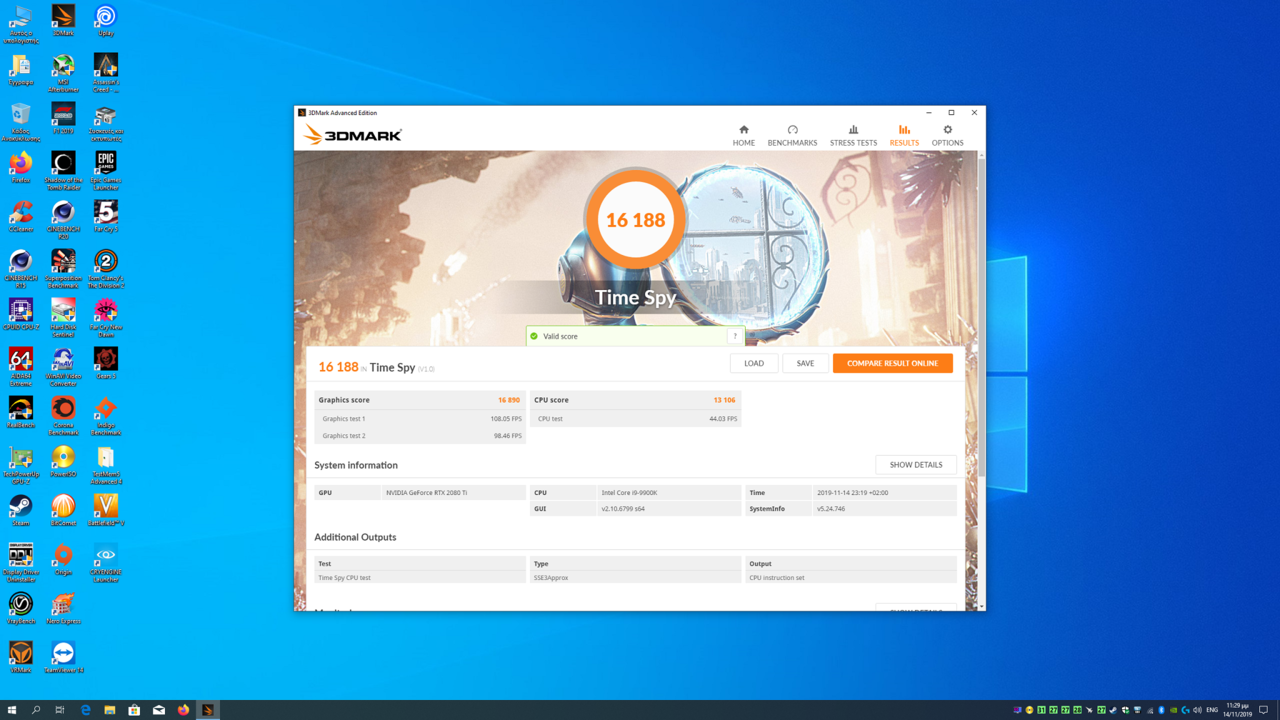Select the MSI Afterburner desktop icon
Image resolution: width=1280 pixels, height=720 pixels.
point(63,73)
